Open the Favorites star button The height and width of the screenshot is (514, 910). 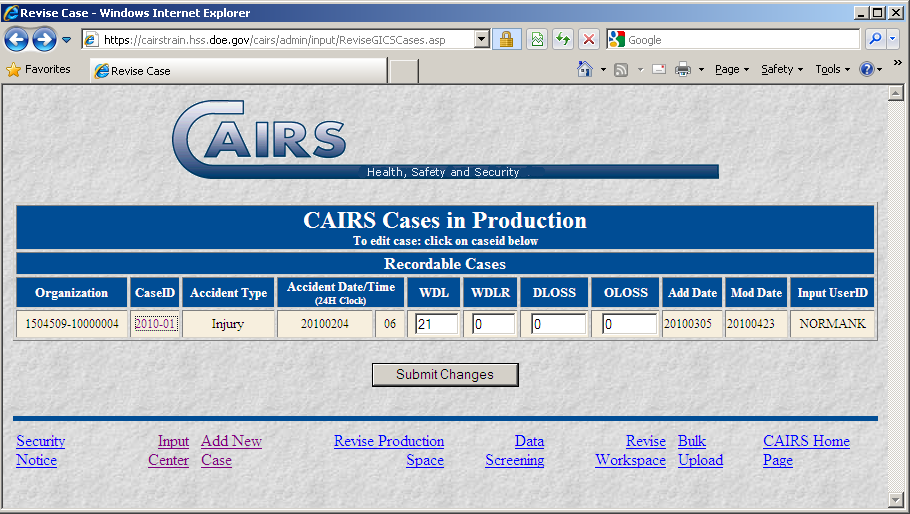point(38,69)
